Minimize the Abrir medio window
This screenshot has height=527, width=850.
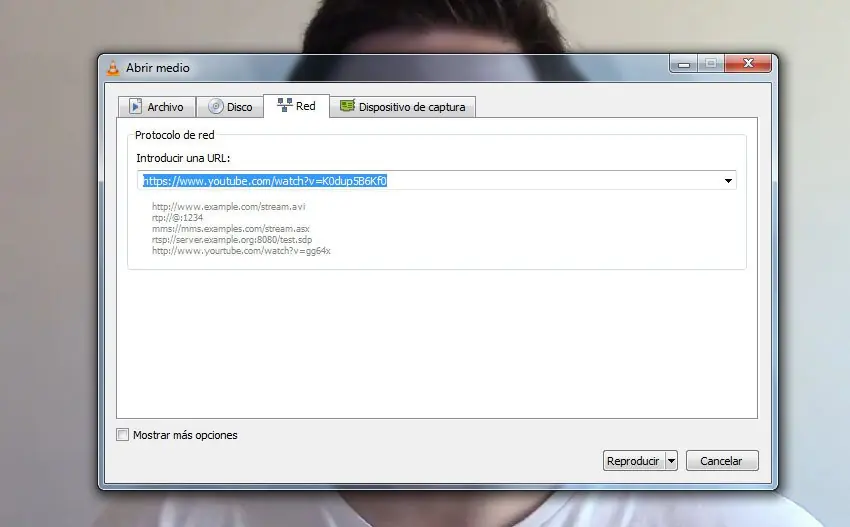(684, 64)
